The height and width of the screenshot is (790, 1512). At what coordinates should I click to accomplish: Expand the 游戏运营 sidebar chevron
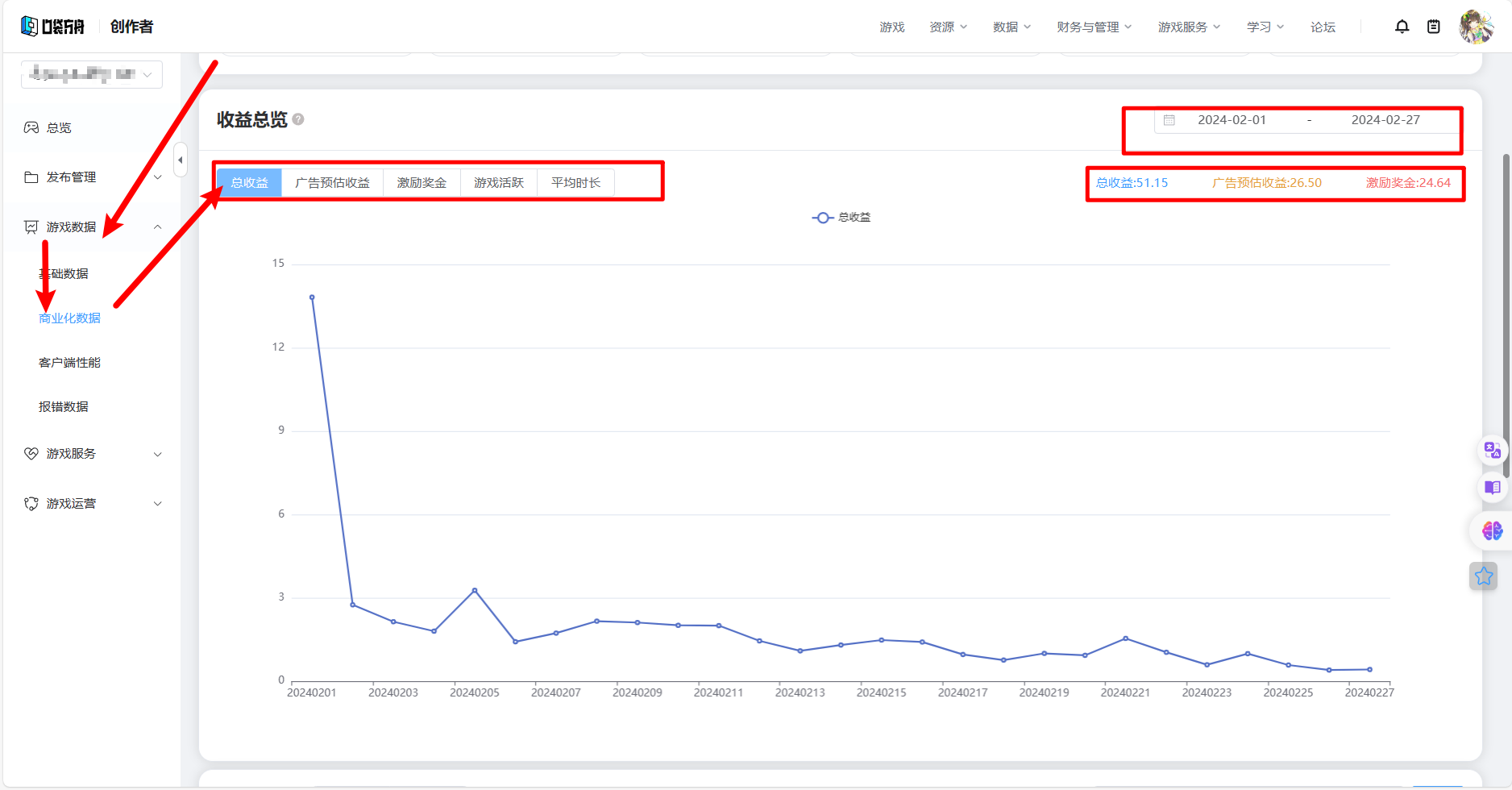pyautogui.click(x=158, y=504)
